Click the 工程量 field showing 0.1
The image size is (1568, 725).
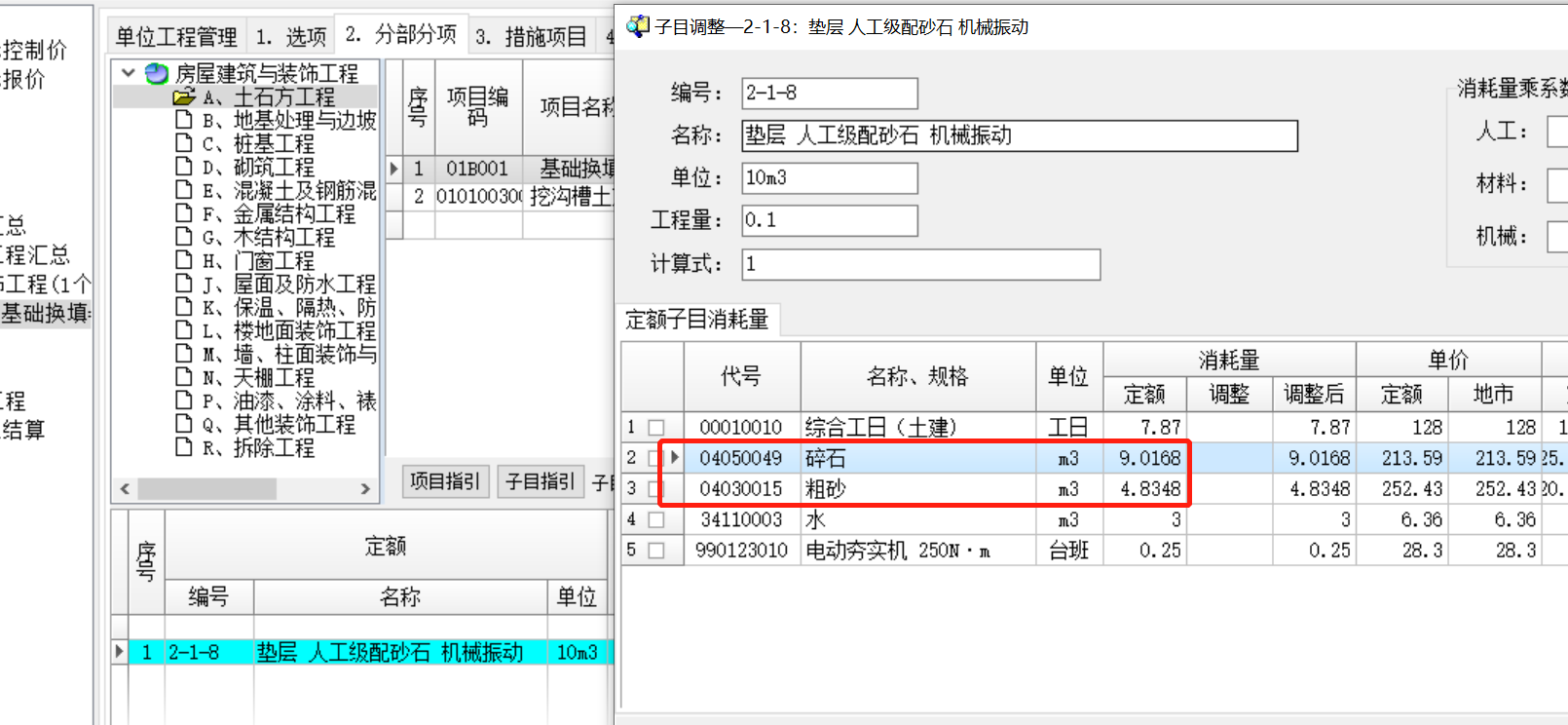coord(830,220)
